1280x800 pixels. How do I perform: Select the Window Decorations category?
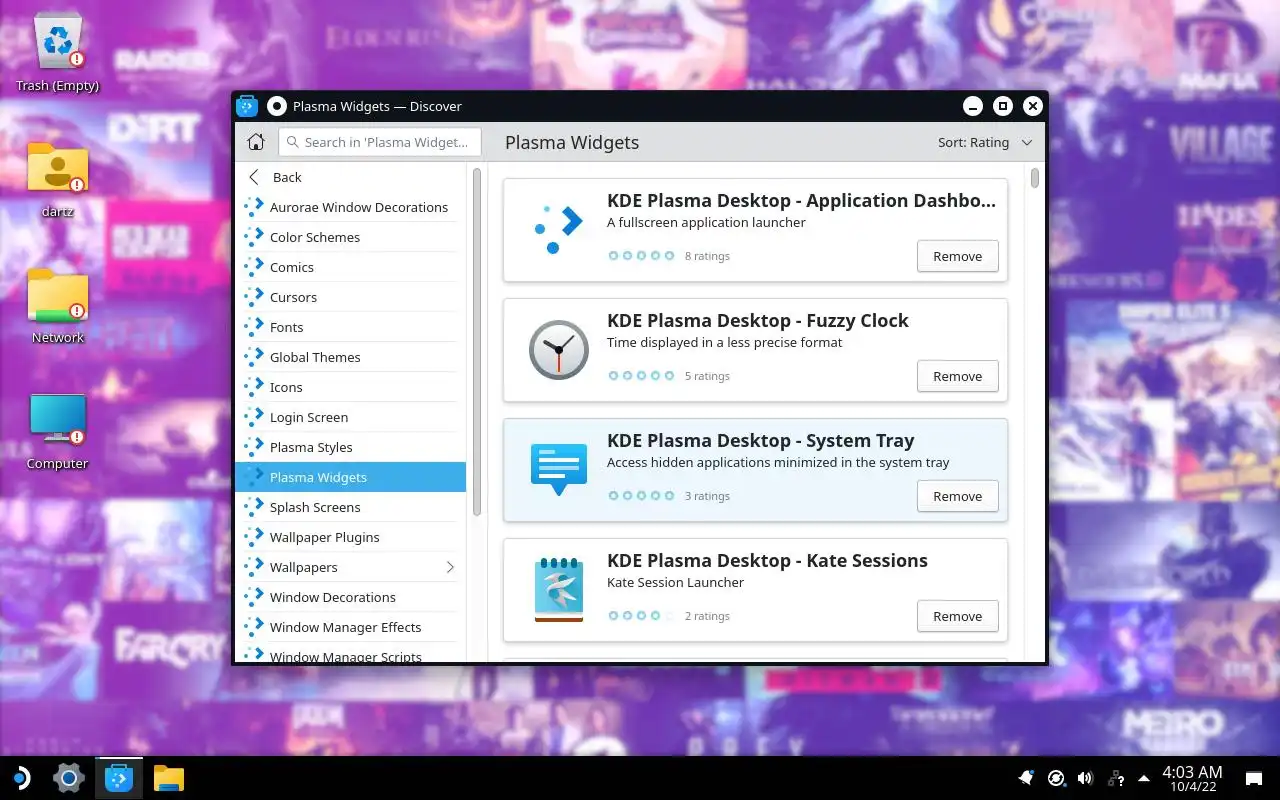coord(350,597)
